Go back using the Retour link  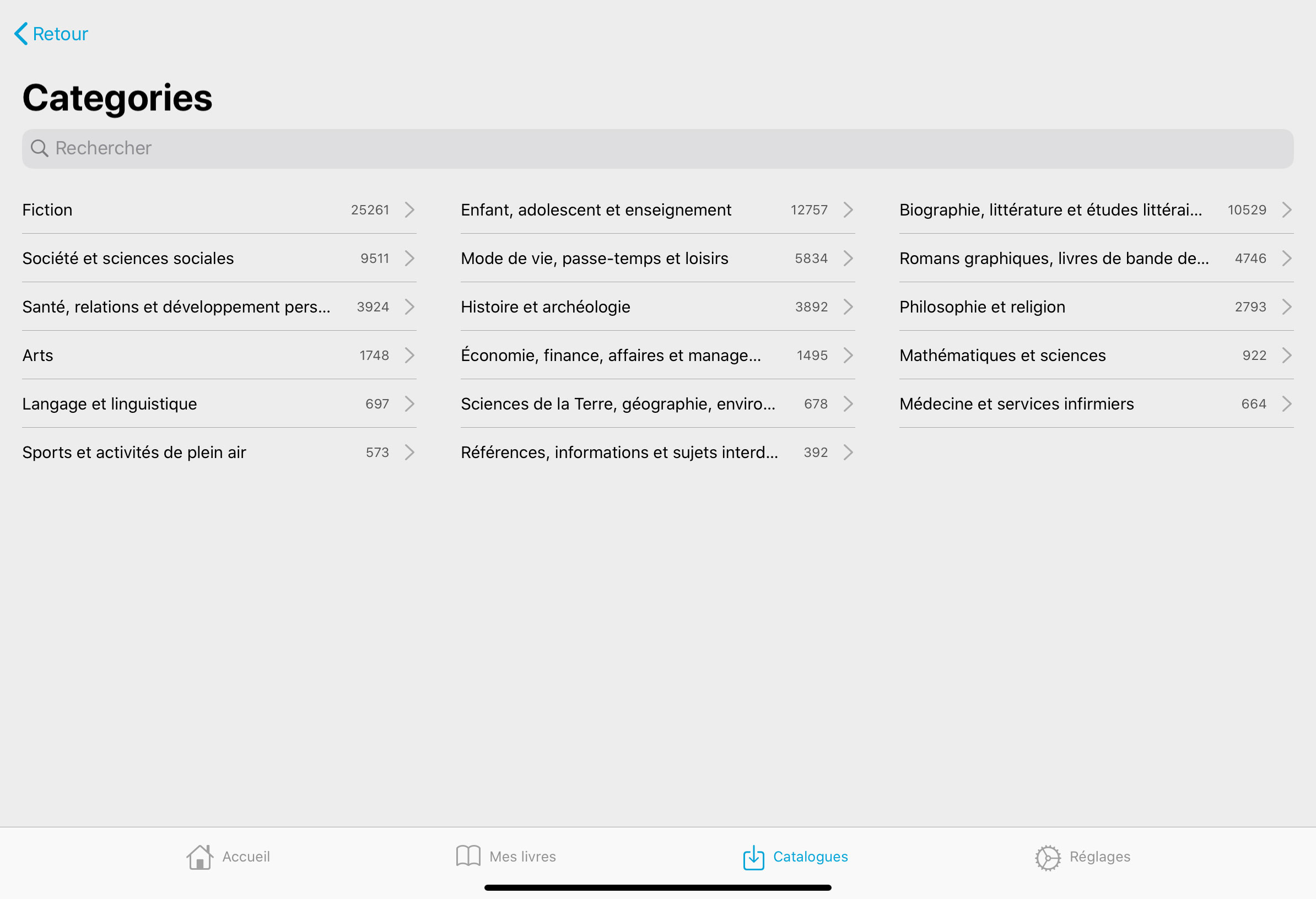[60, 34]
